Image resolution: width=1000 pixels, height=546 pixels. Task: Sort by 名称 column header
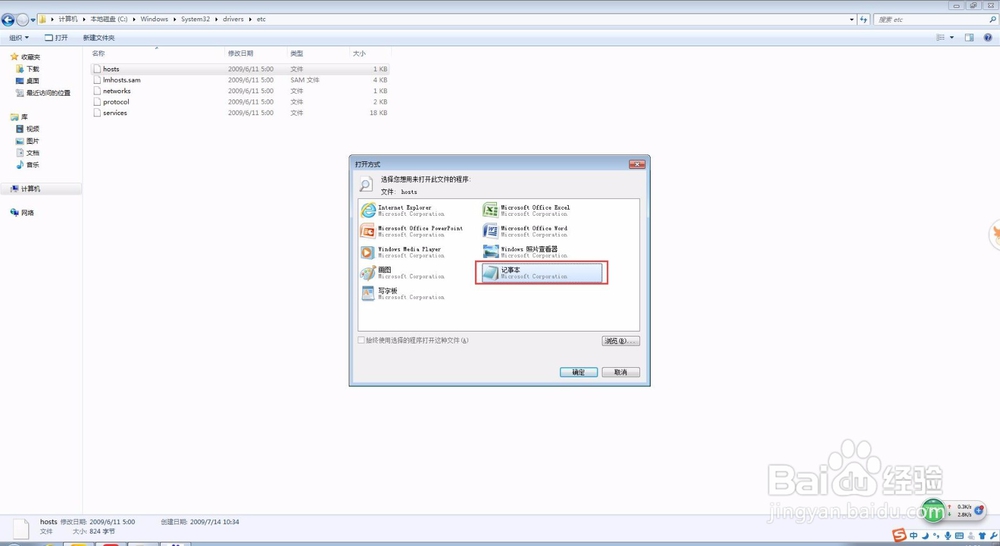point(98,54)
